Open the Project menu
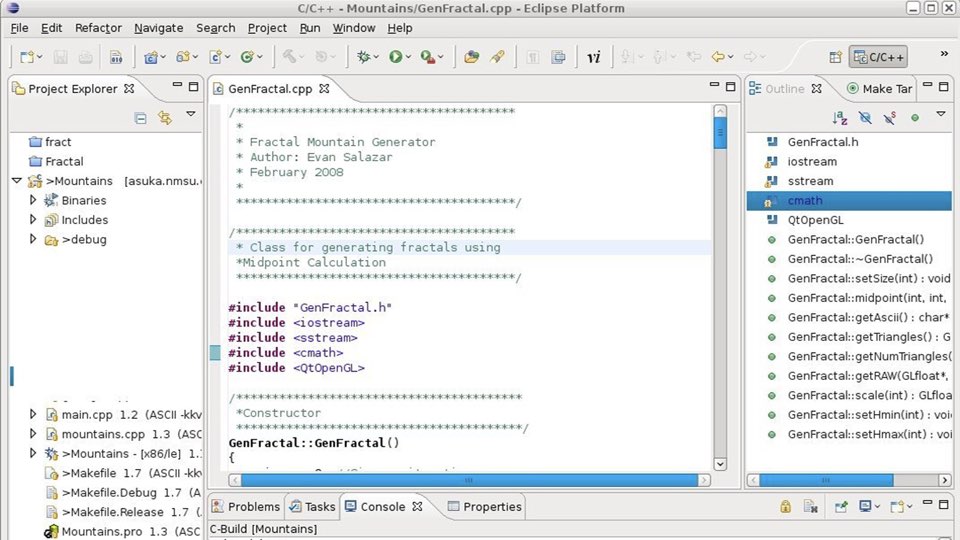This screenshot has width=960, height=540. [x=267, y=28]
